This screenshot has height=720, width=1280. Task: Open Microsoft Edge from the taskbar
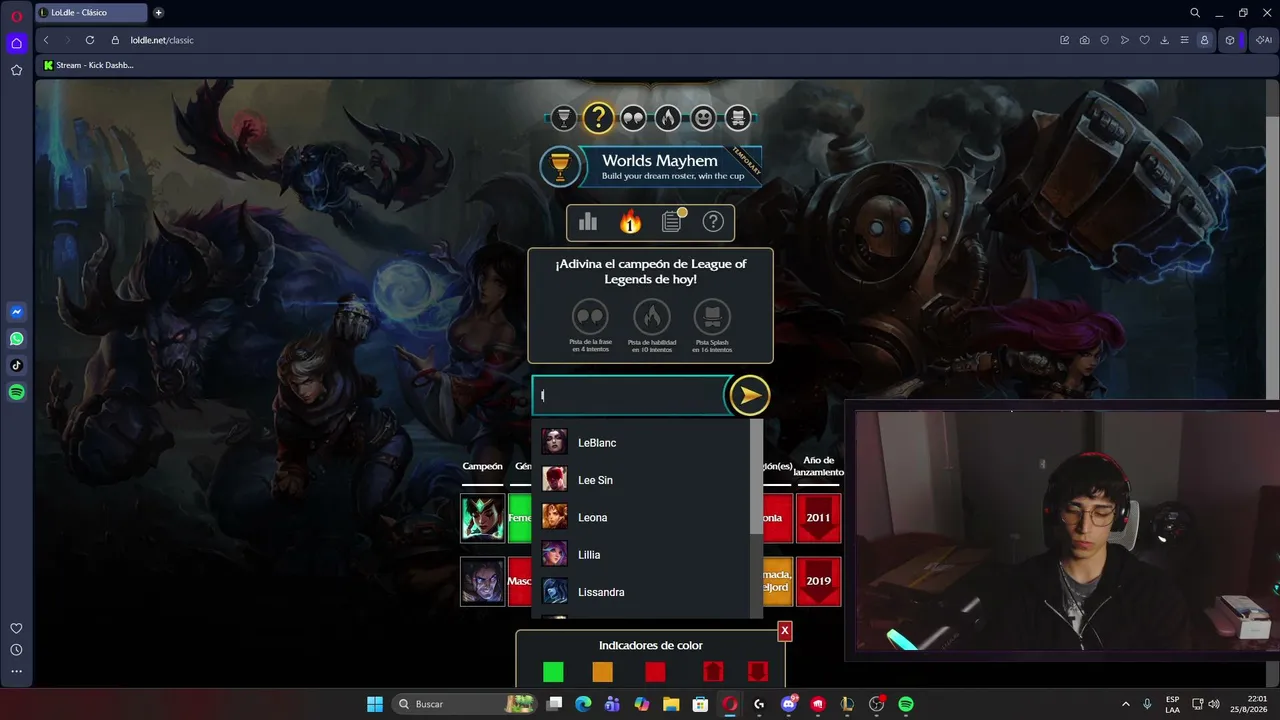[x=583, y=704]
